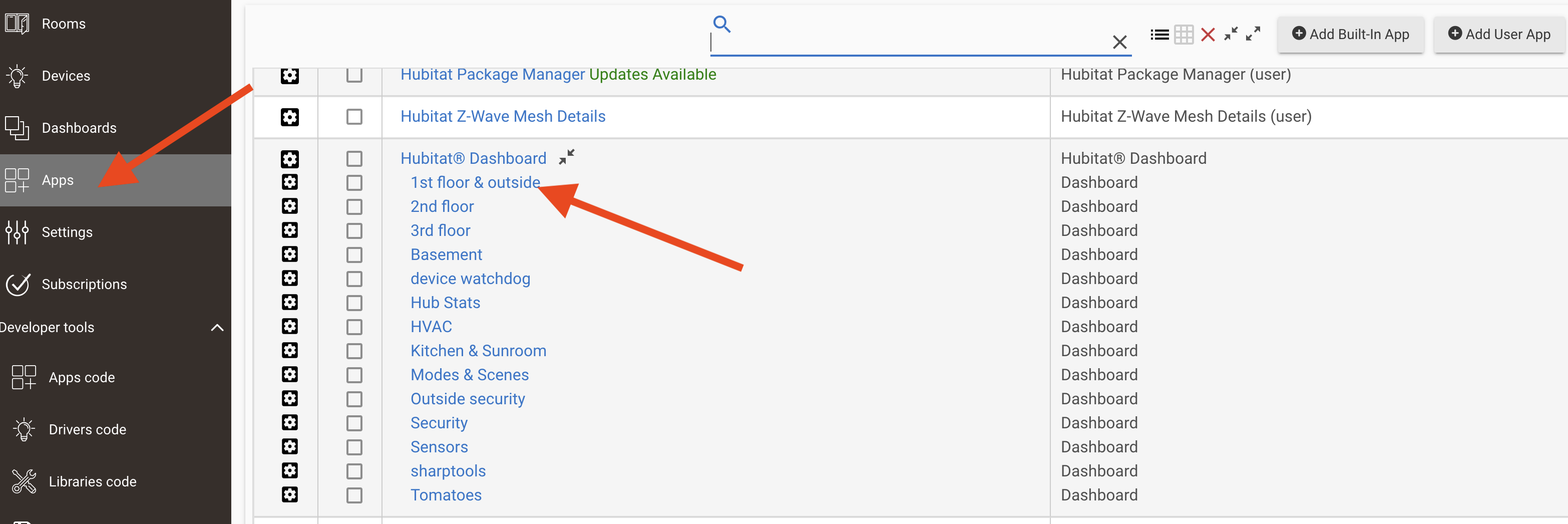
Task: Open gear icon for Kitchen & Sunroom
Action: tap(290, 351)
